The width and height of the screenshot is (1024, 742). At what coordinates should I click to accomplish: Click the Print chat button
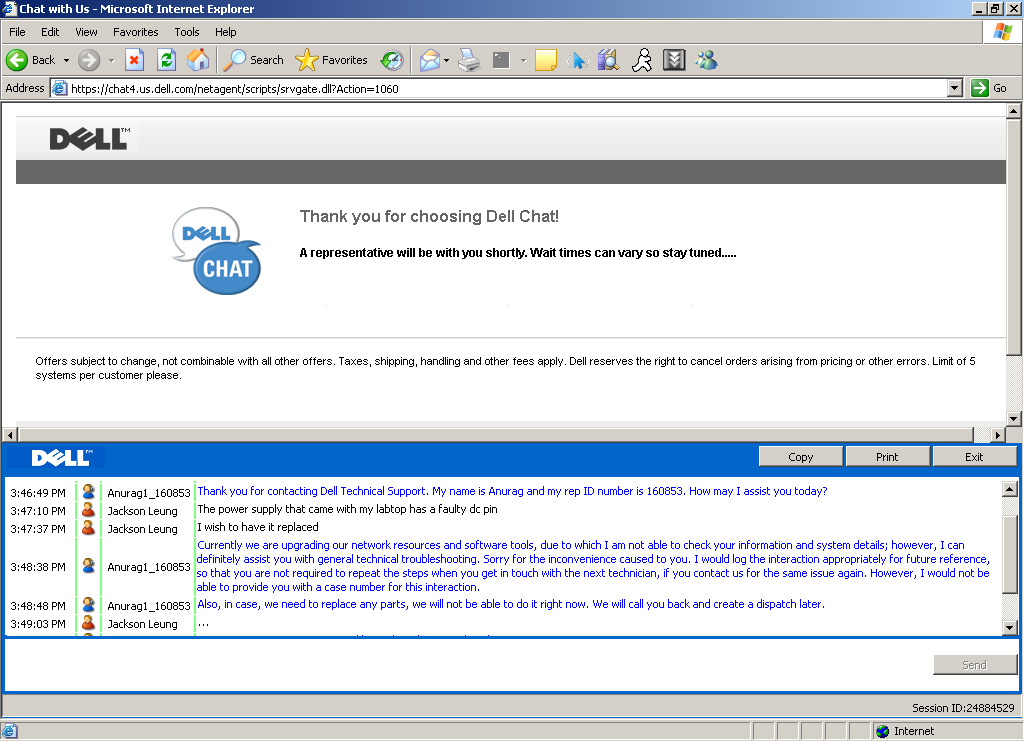[x=887, y=457]
